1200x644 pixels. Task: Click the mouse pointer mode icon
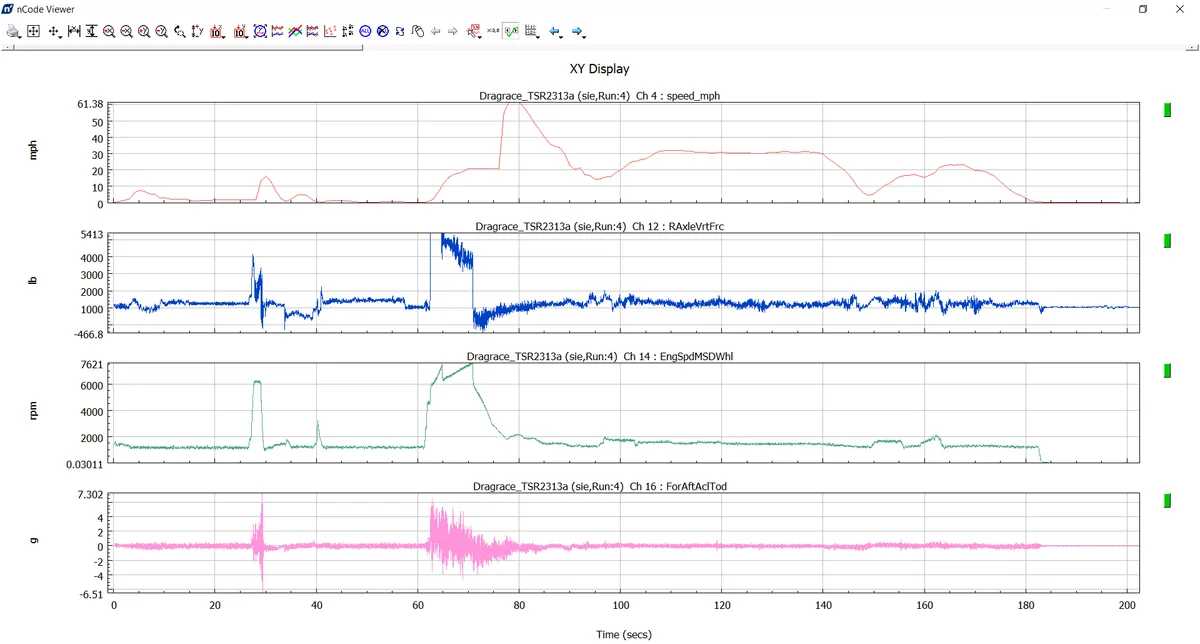[418, 31]
